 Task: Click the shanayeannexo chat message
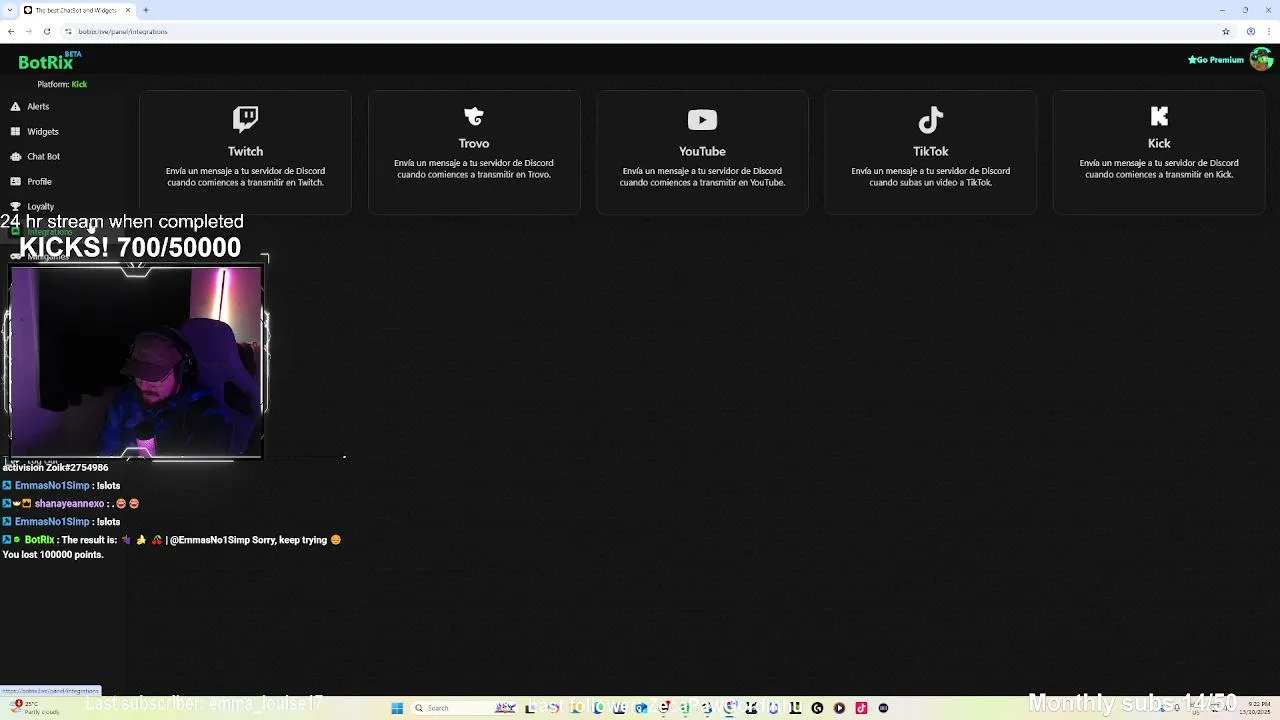click(70, 504)
